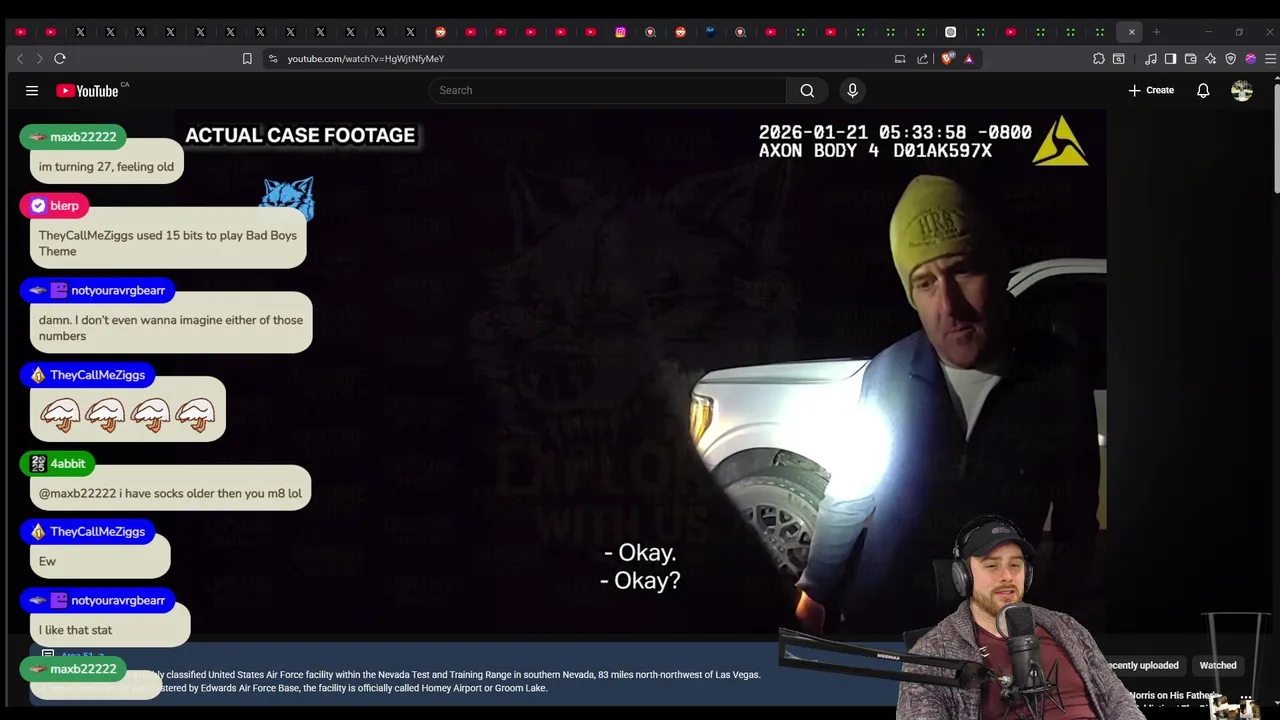This screenshot has height=720, width=1280.
Task: Open a new browser tab with plus
Action: click(1157, 32)
